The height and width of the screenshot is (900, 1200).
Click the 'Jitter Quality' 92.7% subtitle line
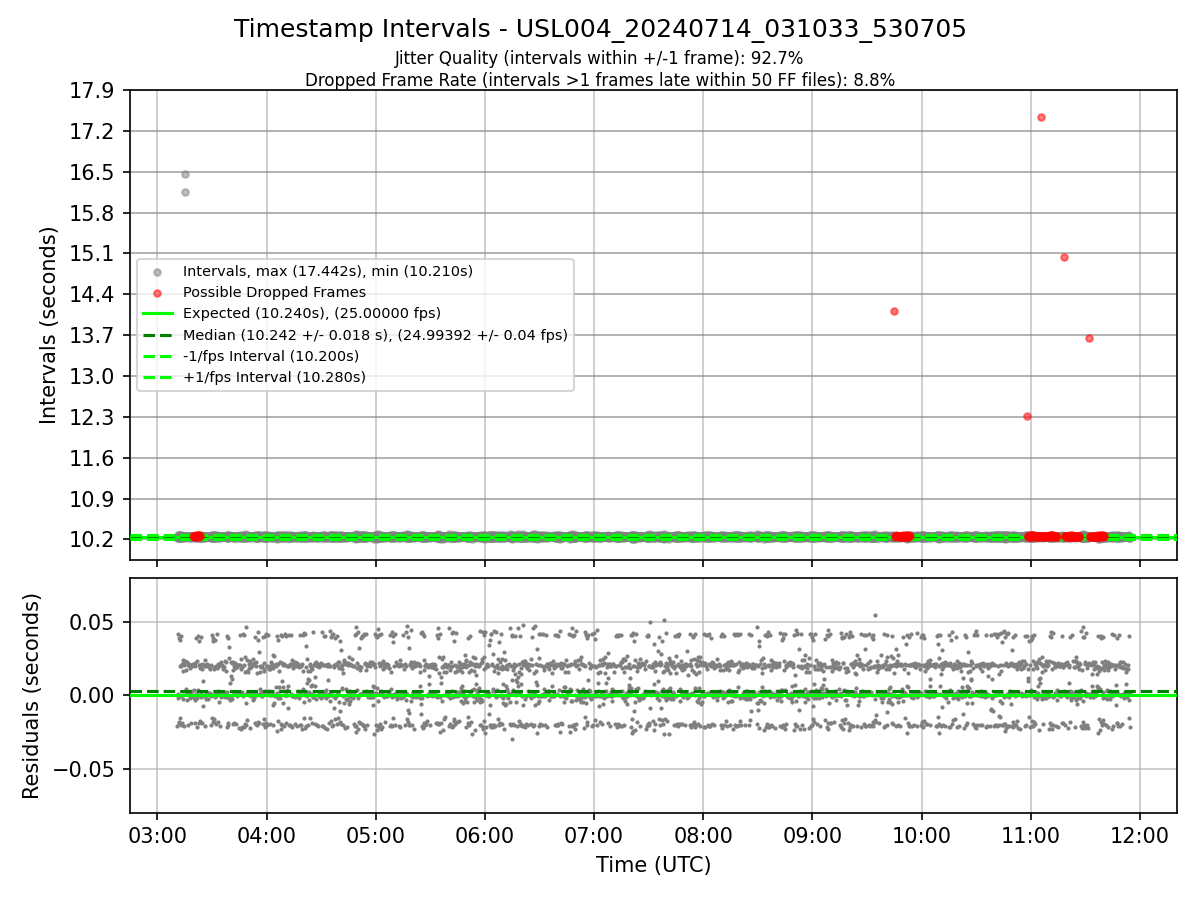point(599,58)
